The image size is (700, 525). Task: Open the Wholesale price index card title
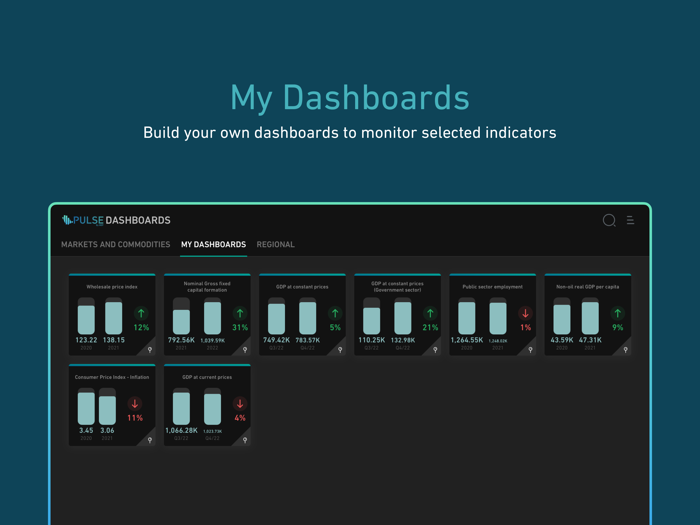coord(112,287)
